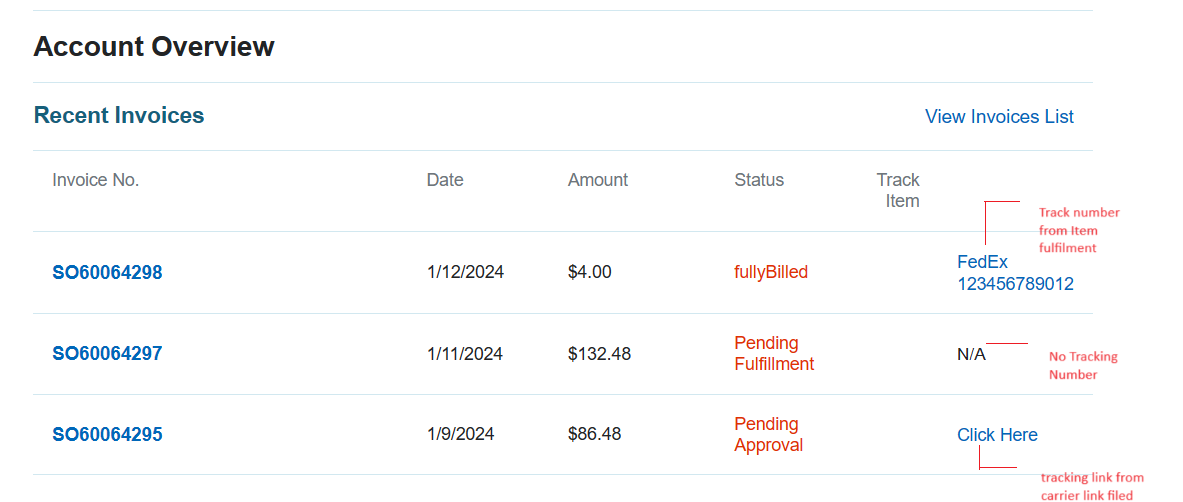Follow the Click Here tracking link
1183x502 pixels.
coord(997,435)
